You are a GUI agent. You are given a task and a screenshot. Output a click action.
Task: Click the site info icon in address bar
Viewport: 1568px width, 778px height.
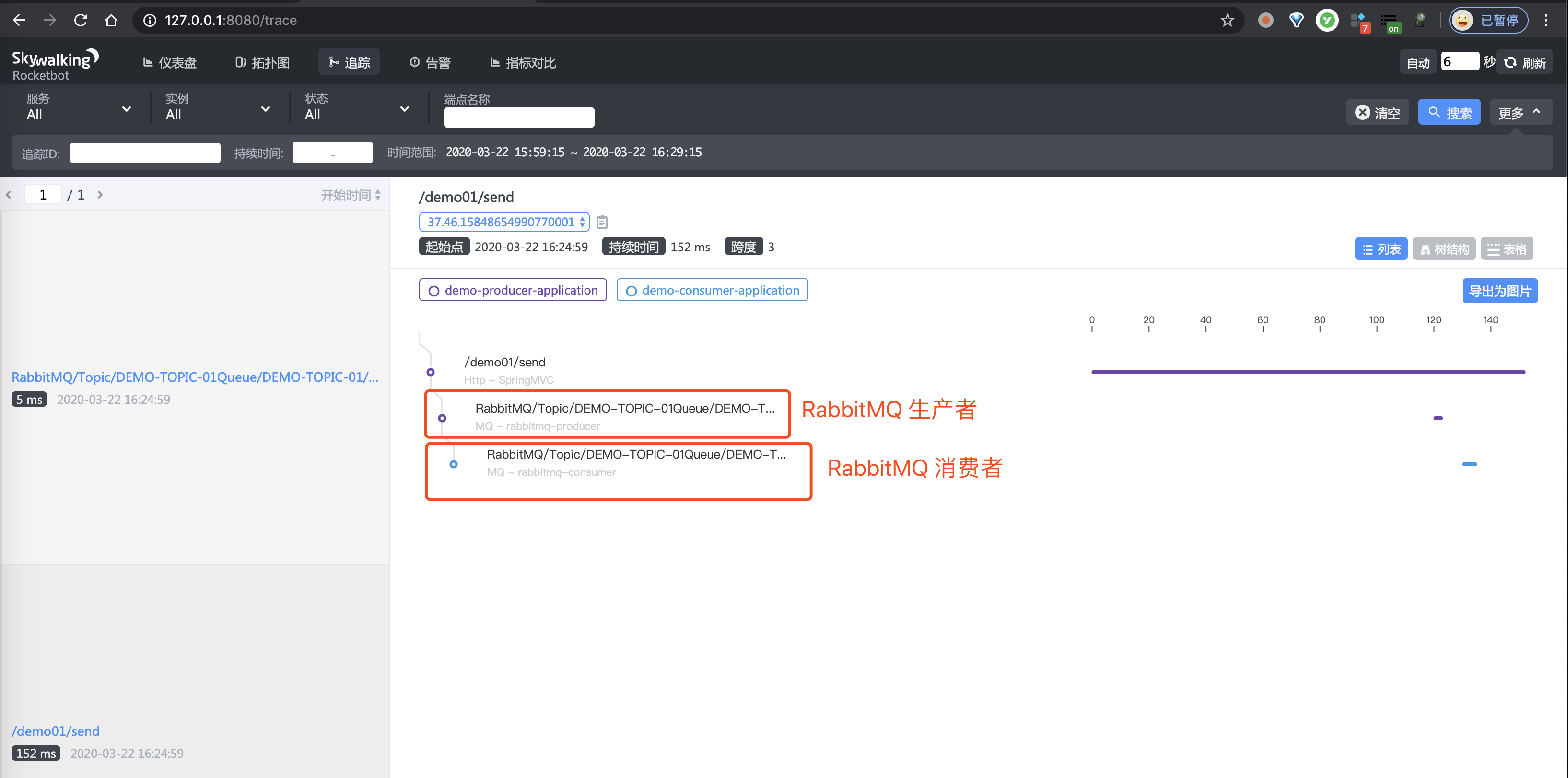pyautogui.click(x=149, y=20)
